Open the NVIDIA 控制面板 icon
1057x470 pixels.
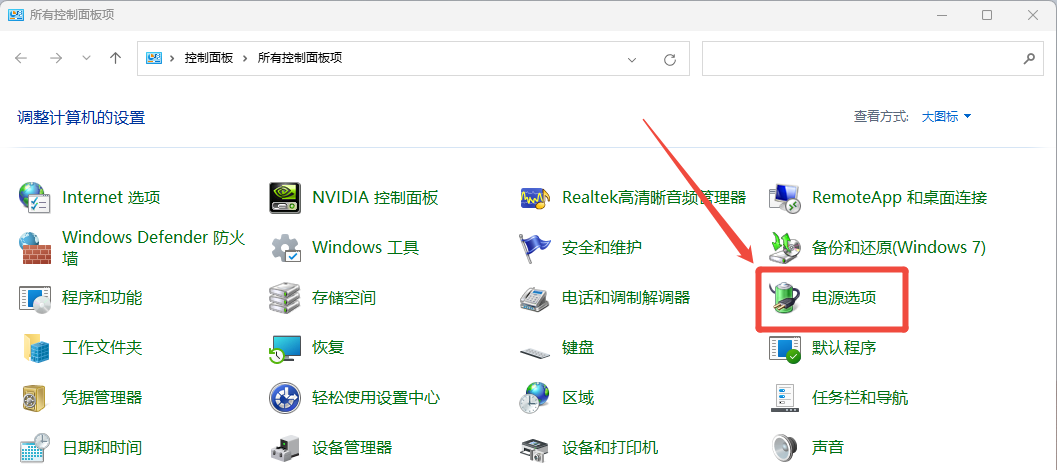coord(285,198)
